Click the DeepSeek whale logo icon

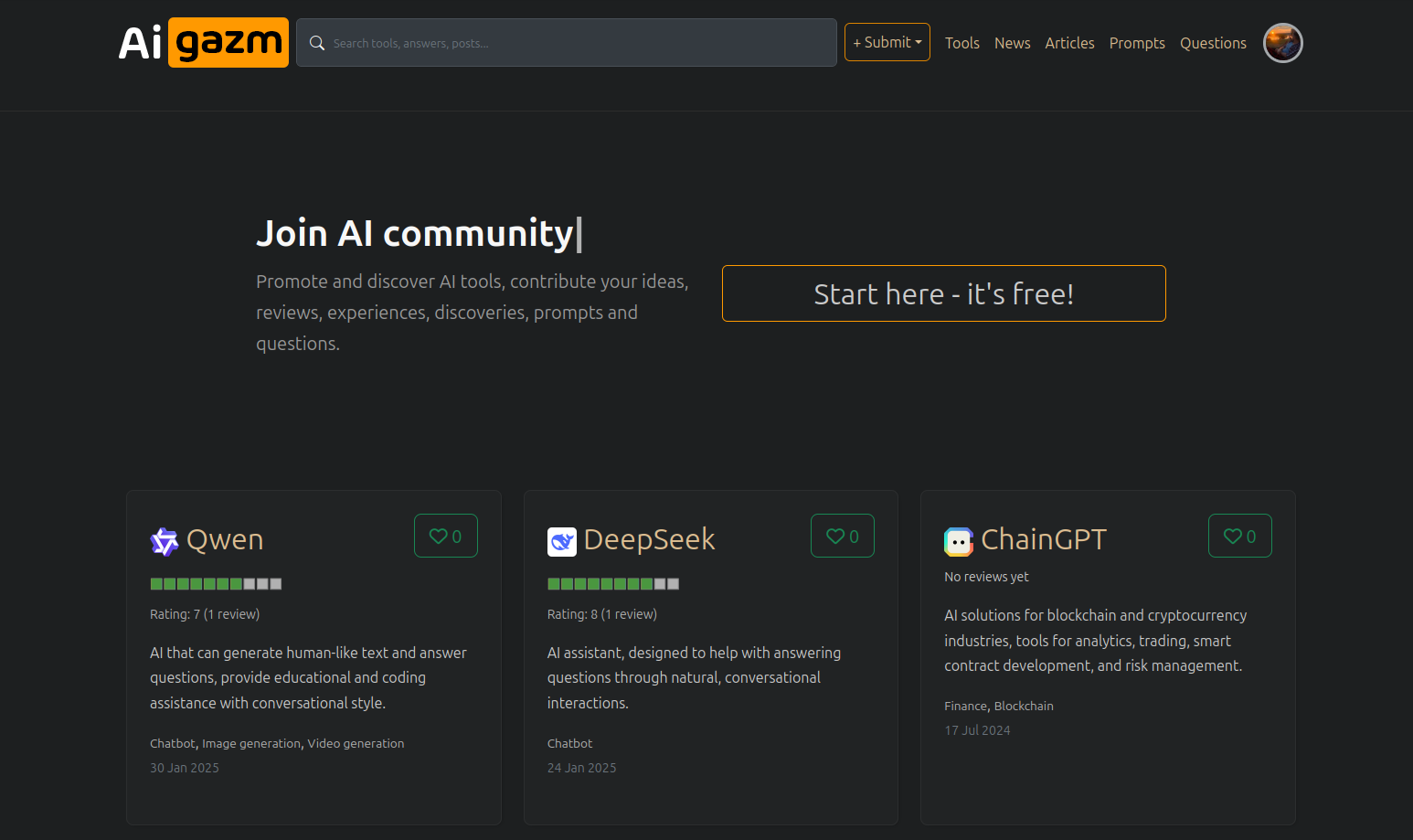(562, 541)
